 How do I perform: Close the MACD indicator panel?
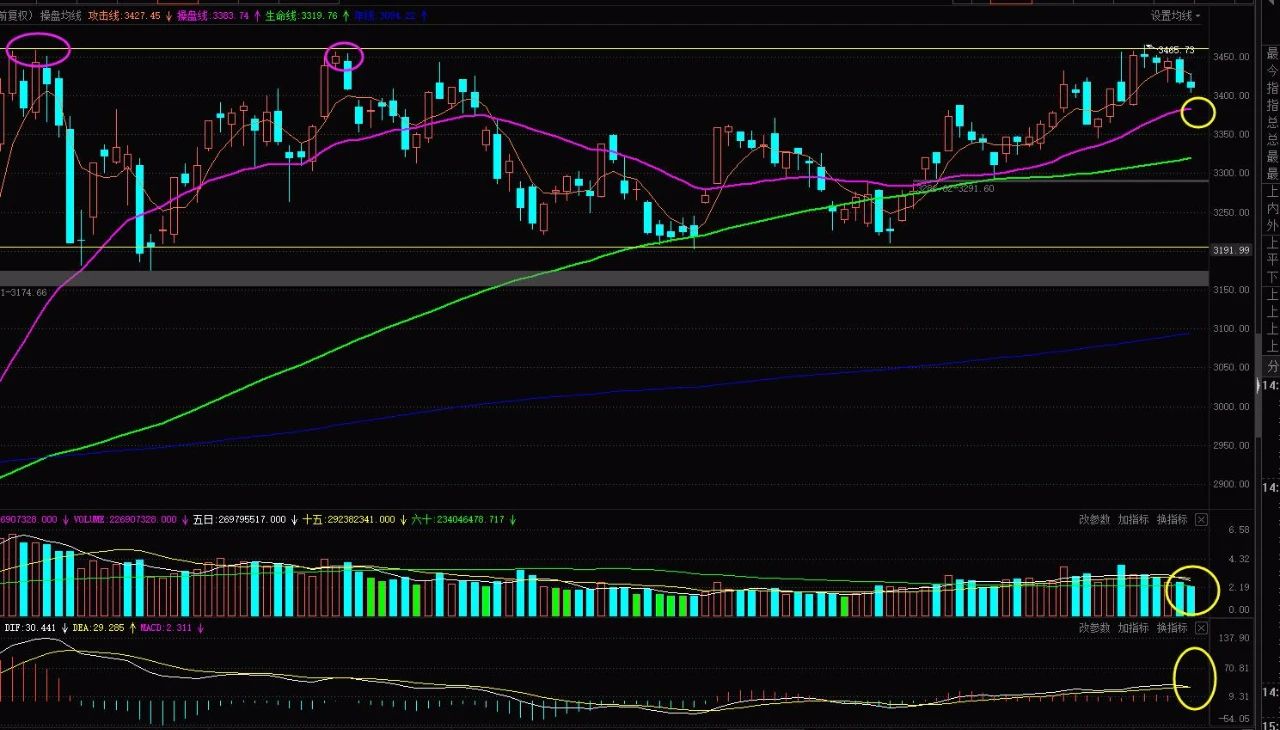(x=1201, y=628)
